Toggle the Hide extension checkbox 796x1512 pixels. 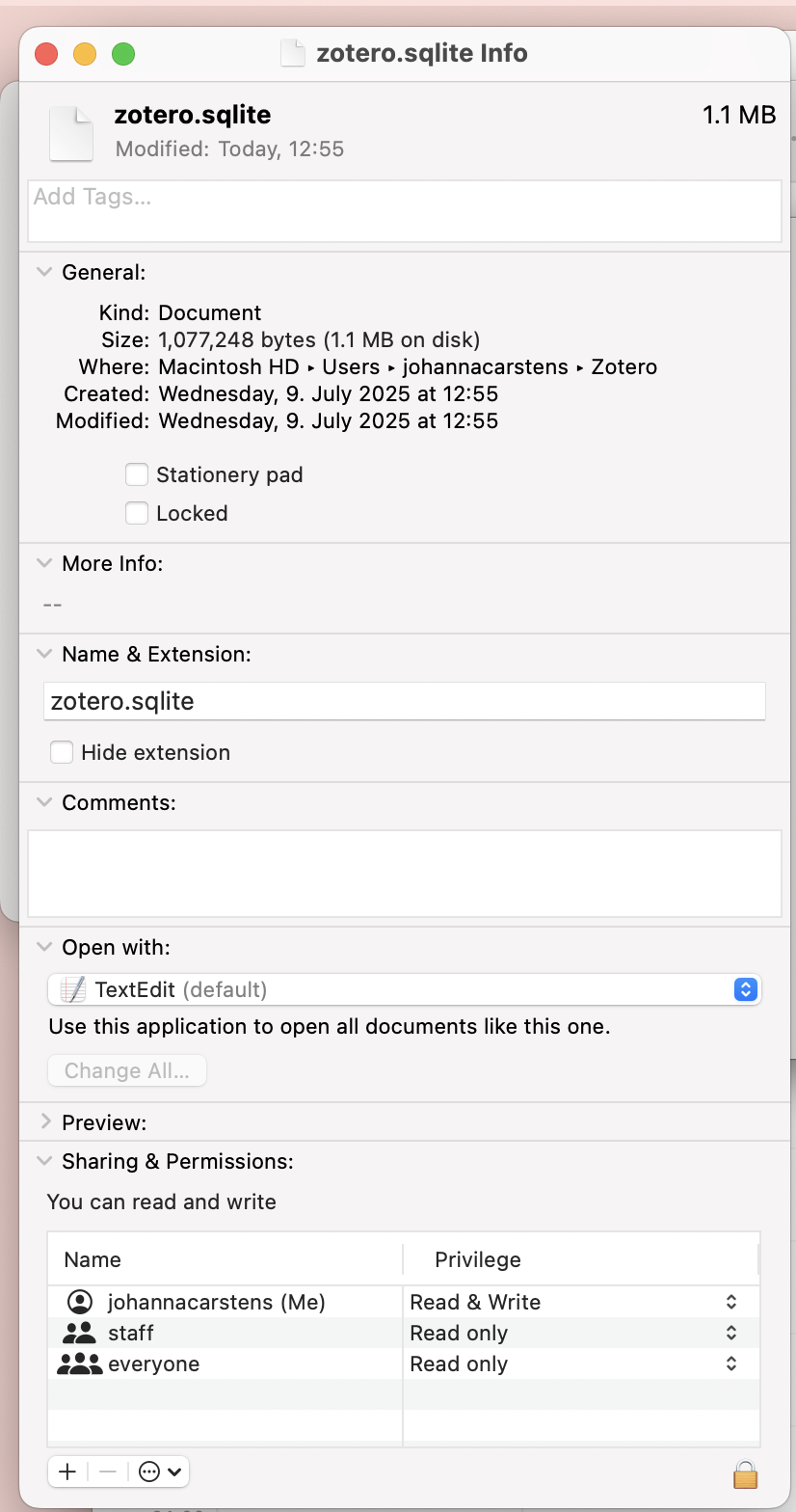[x=62, y=752]
